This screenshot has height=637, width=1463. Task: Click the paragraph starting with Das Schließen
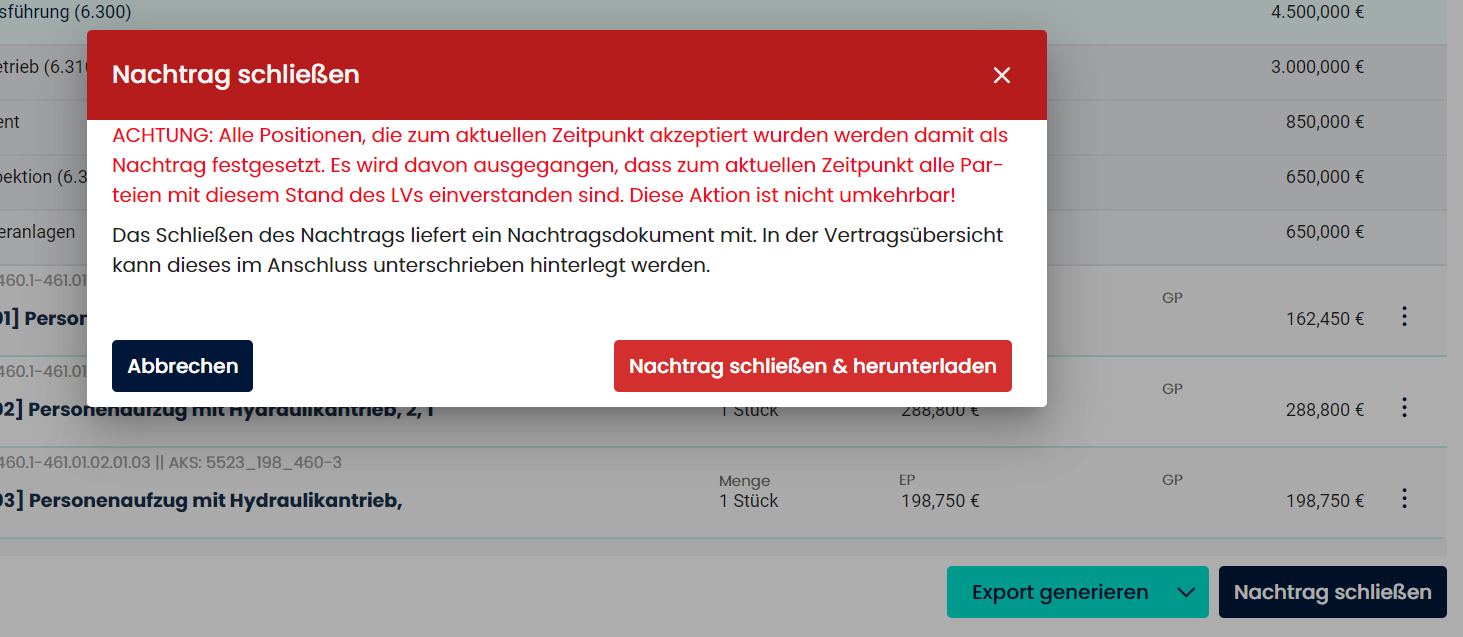[x=557, y=251]
